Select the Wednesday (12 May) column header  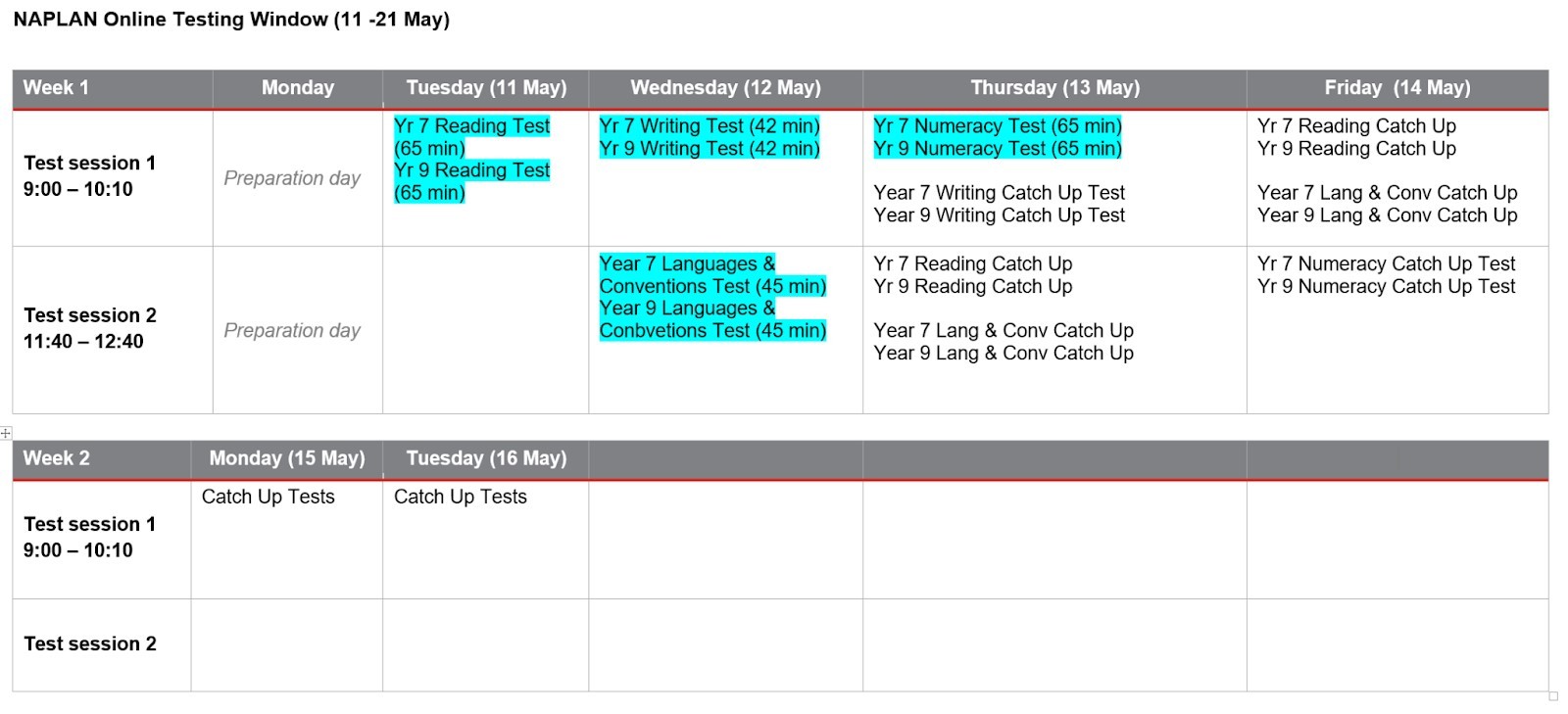[x=725, y=88]
